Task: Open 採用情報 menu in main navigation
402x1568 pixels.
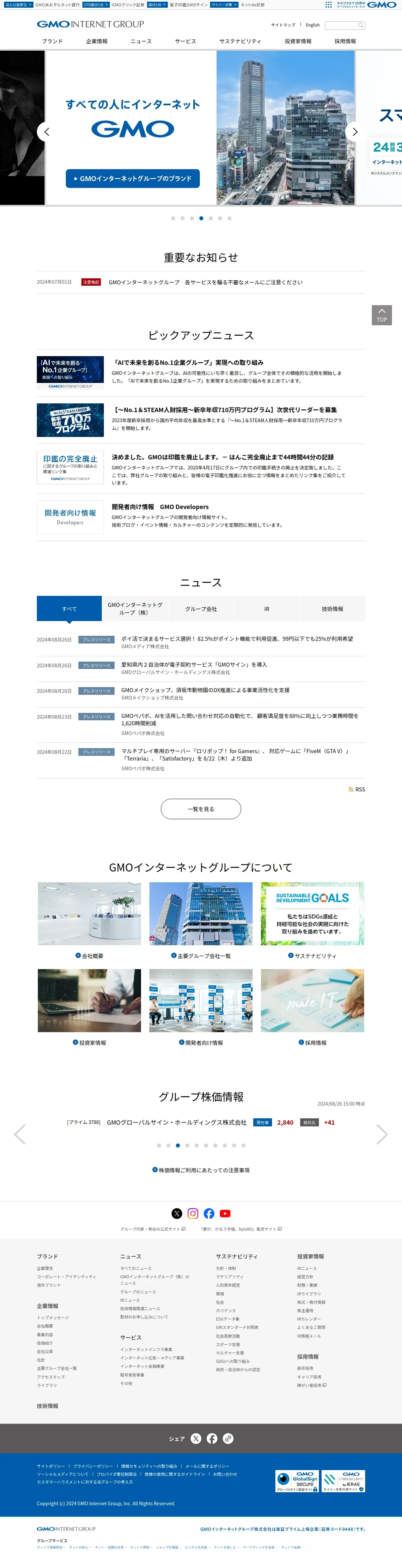Action: point(345,41)
